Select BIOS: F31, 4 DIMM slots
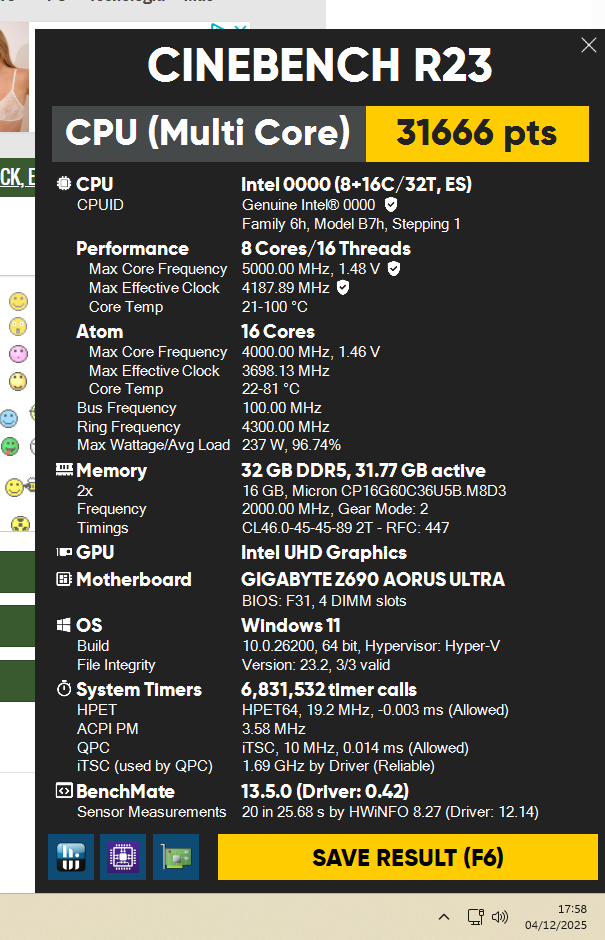The height and width of the screenshot is (940, 605). [324, 601]
